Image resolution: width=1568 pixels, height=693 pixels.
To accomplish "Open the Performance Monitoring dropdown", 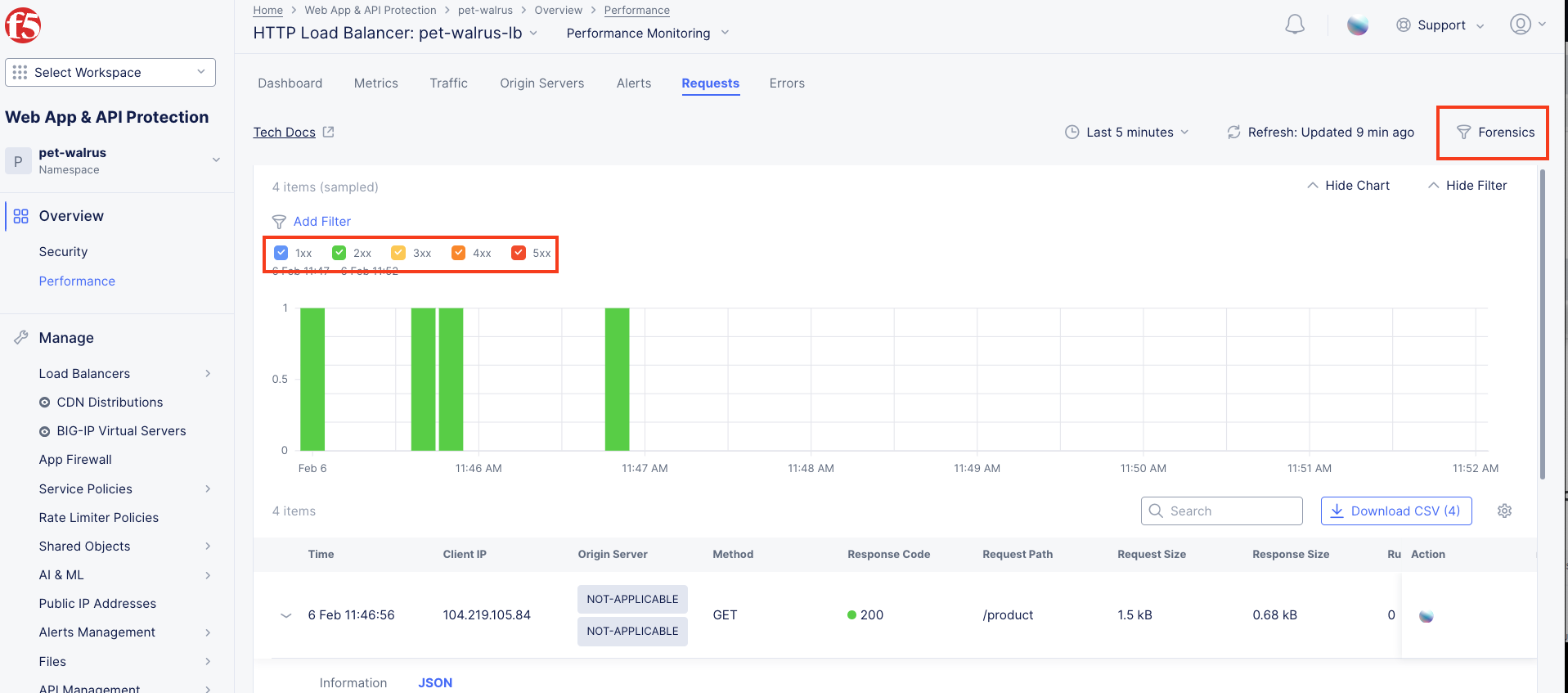I will pyautogui.click(x=647, y=34).
